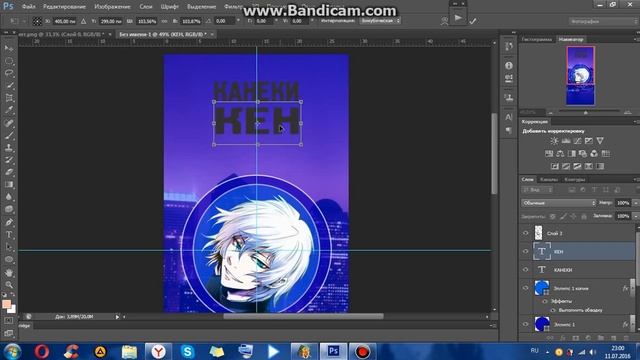Open the layer opacity slider arrow
The image size is (640, 360).
coord(636,203)
